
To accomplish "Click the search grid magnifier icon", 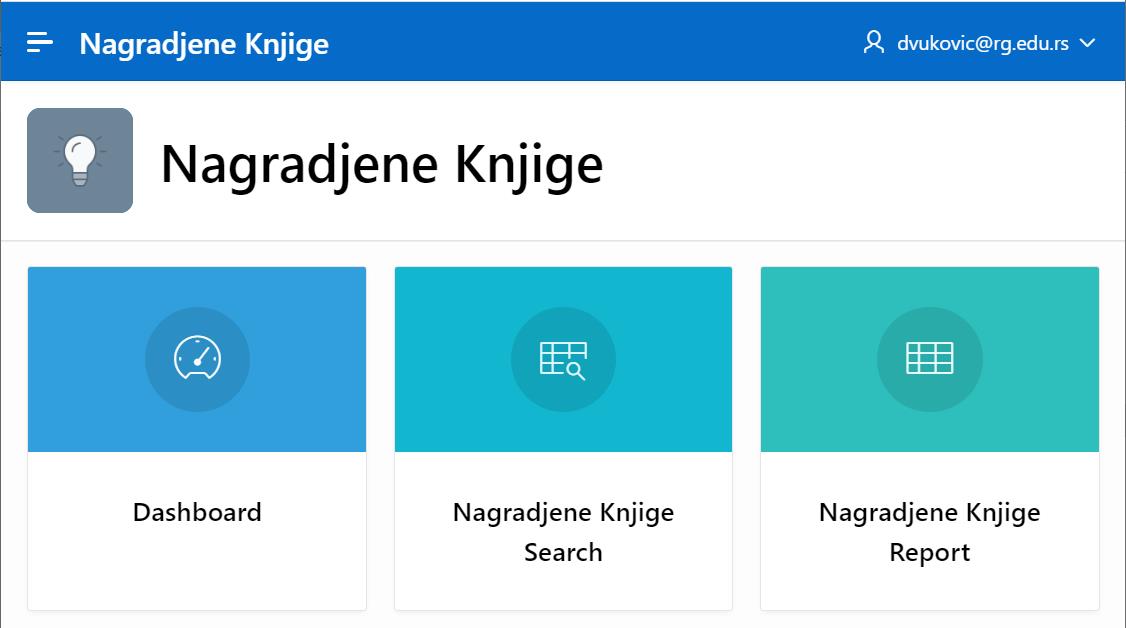I will tap(563, 359).
